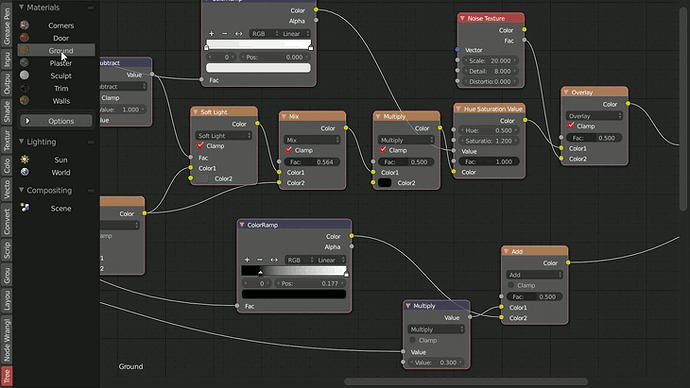Click the World globe icon

(25, 172)
